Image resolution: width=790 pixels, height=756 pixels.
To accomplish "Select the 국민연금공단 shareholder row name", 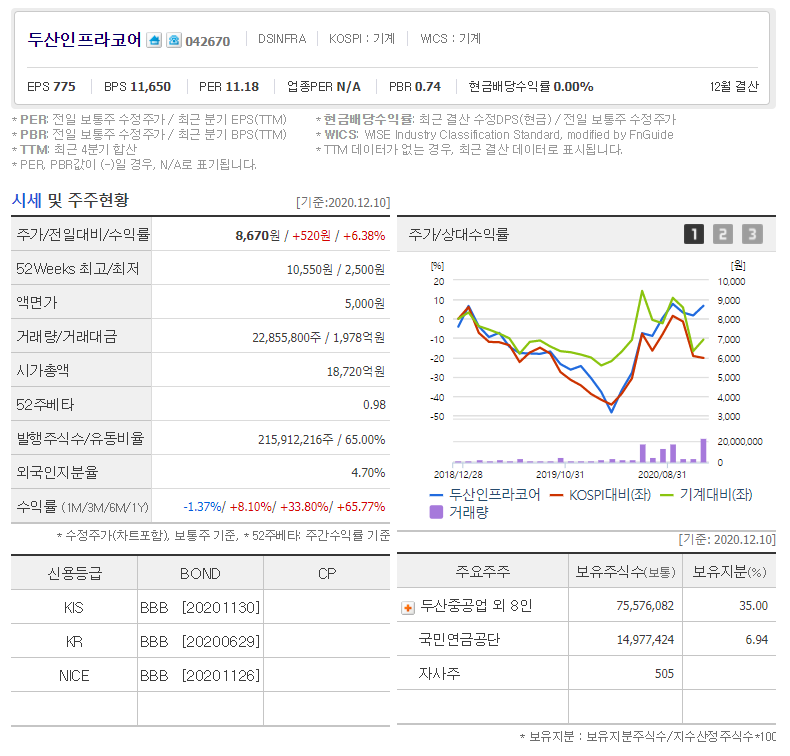I will pos(459,640).
